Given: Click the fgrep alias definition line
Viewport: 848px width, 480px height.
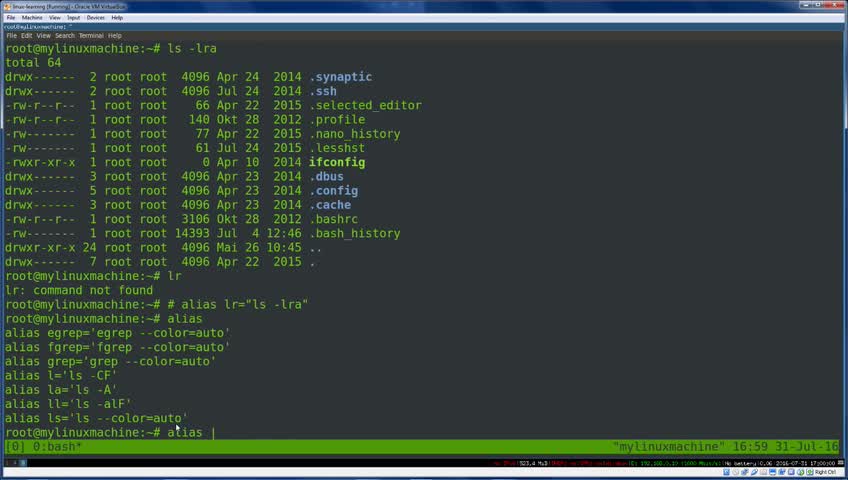Looking at the screenshot, I should [117, 347].
